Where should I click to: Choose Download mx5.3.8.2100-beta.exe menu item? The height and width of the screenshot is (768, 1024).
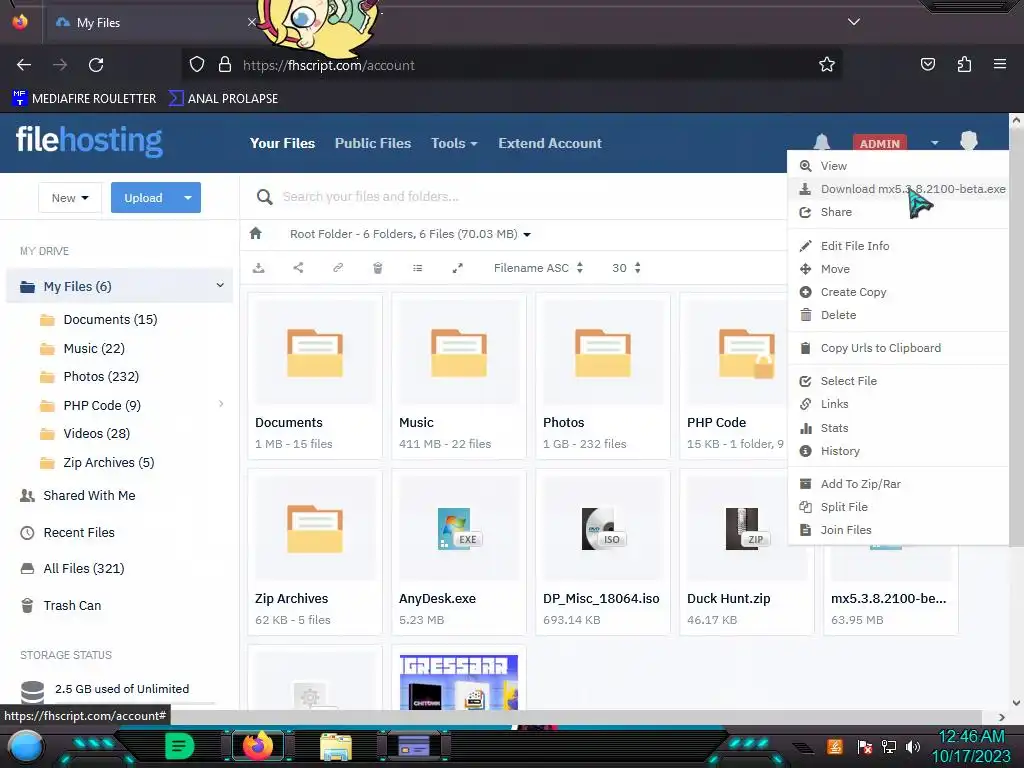[x=899, y=189]
